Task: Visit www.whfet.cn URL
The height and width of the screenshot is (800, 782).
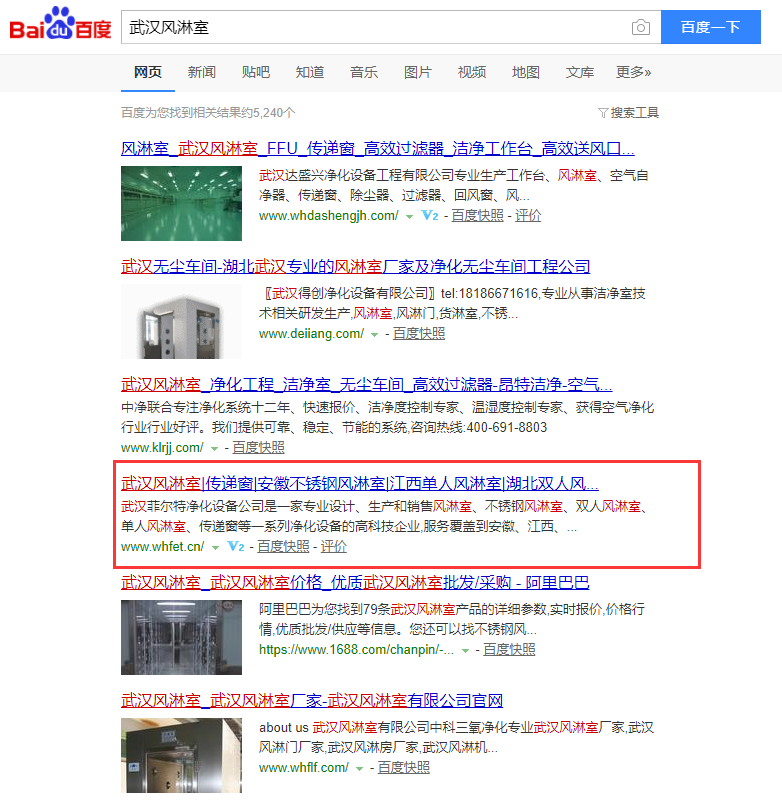Action: coord(163,547)
